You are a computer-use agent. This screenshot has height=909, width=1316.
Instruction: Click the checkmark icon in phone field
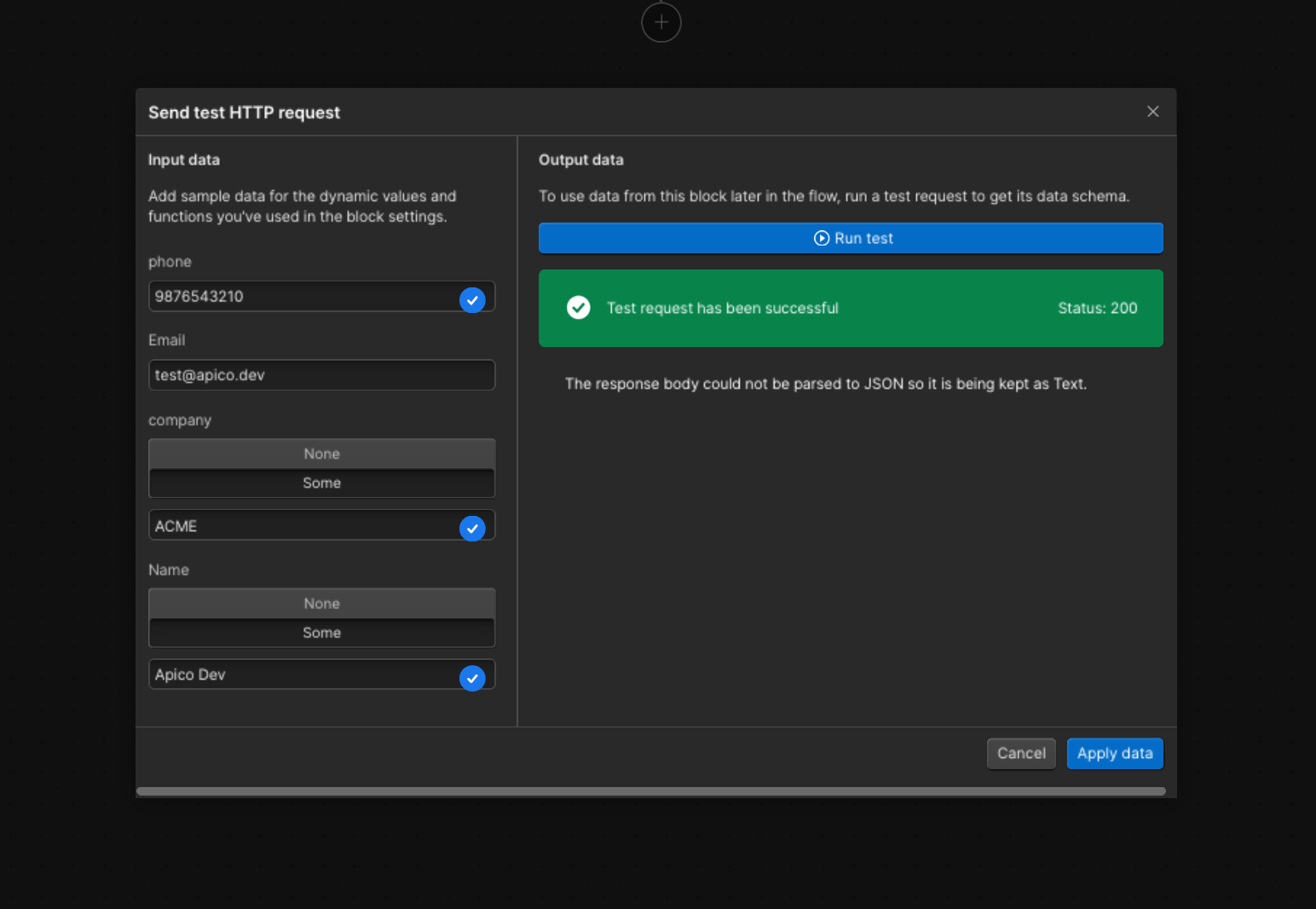pos(472,300)
